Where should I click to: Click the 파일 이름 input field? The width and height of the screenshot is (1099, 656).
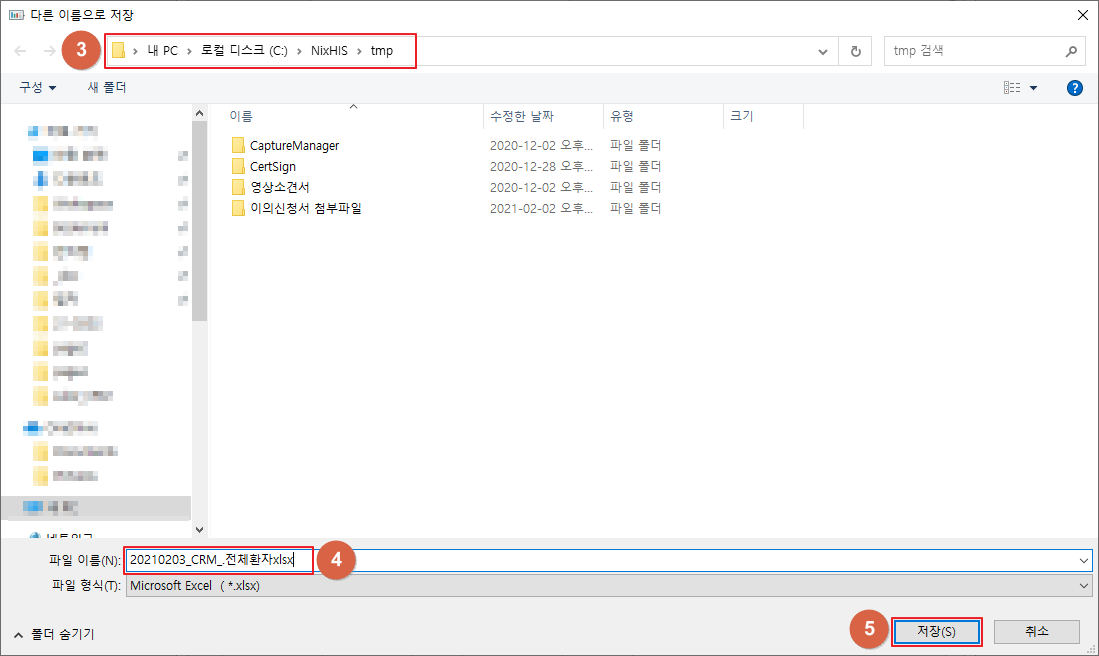click(x=700, y=561)
